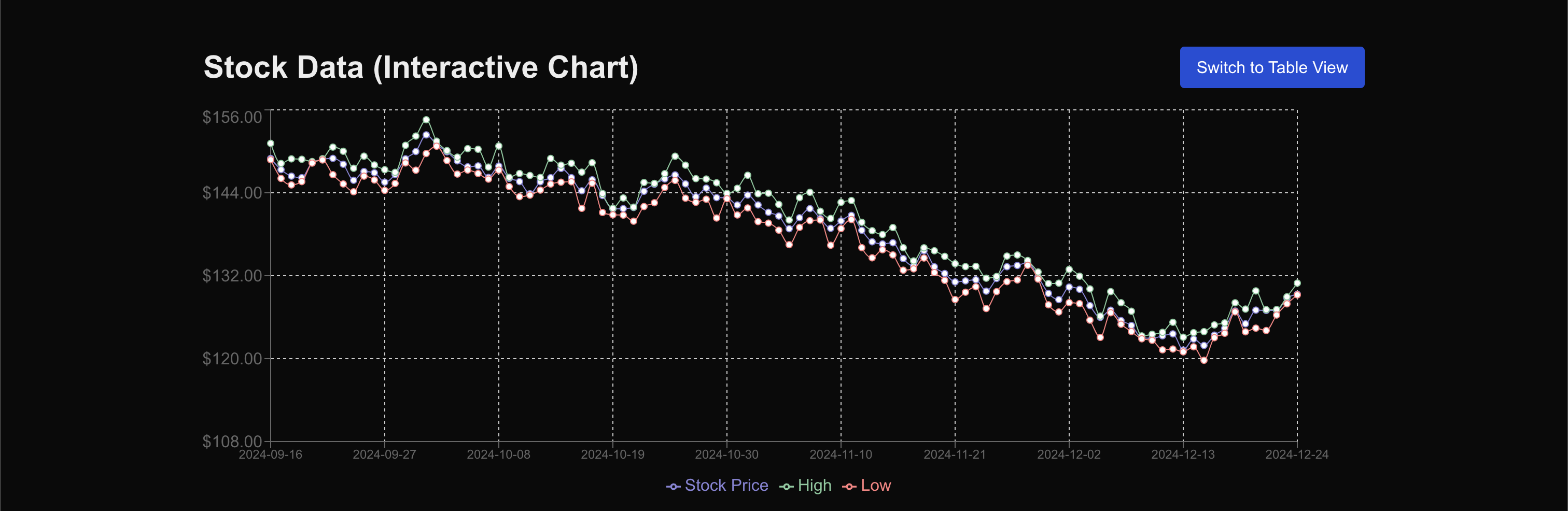Click the Stock Price legend marker icon
Image resolution: width=1568 pixels, height=511 pixels.
pos(673,486)
